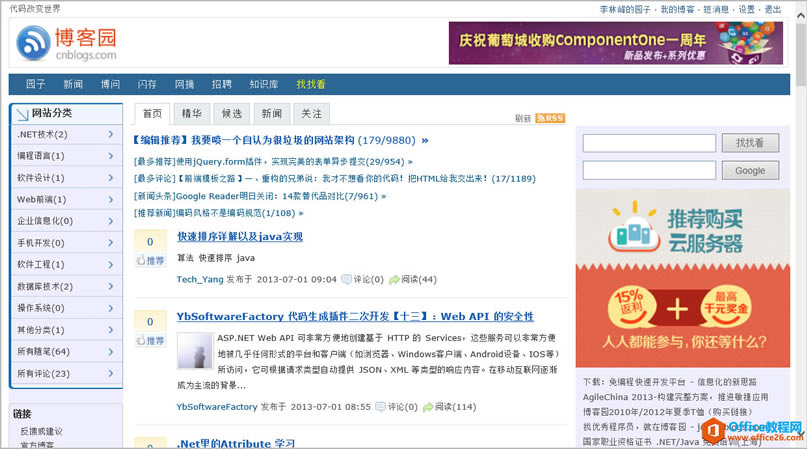Switch to the 新闻 tab
Viewport: 807px width, 449px height.
pyautogui.click(x=272, y=114)
